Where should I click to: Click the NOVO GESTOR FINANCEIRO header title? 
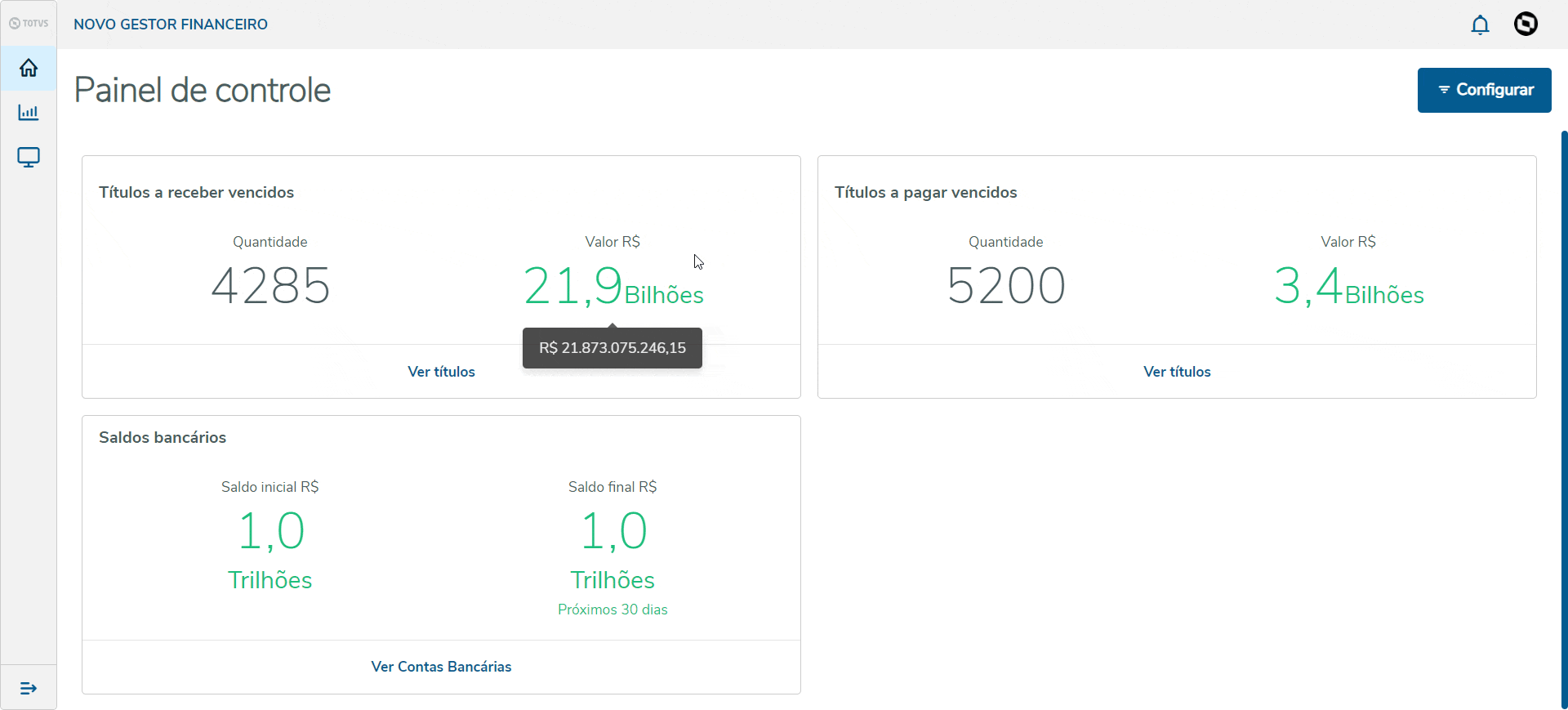171,25
